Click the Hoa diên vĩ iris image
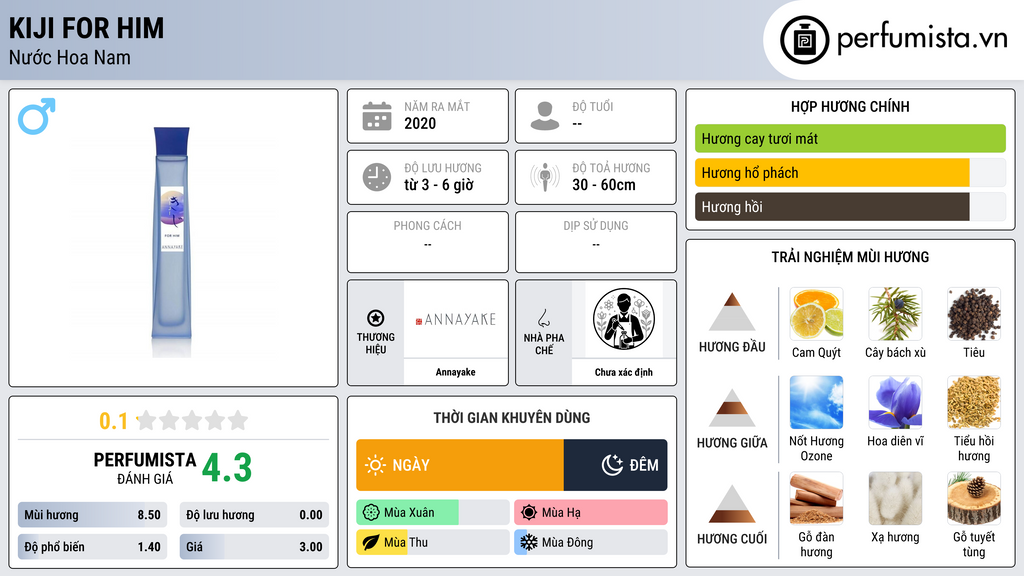Screen dimensions: 1024x576 pos(895,402)
